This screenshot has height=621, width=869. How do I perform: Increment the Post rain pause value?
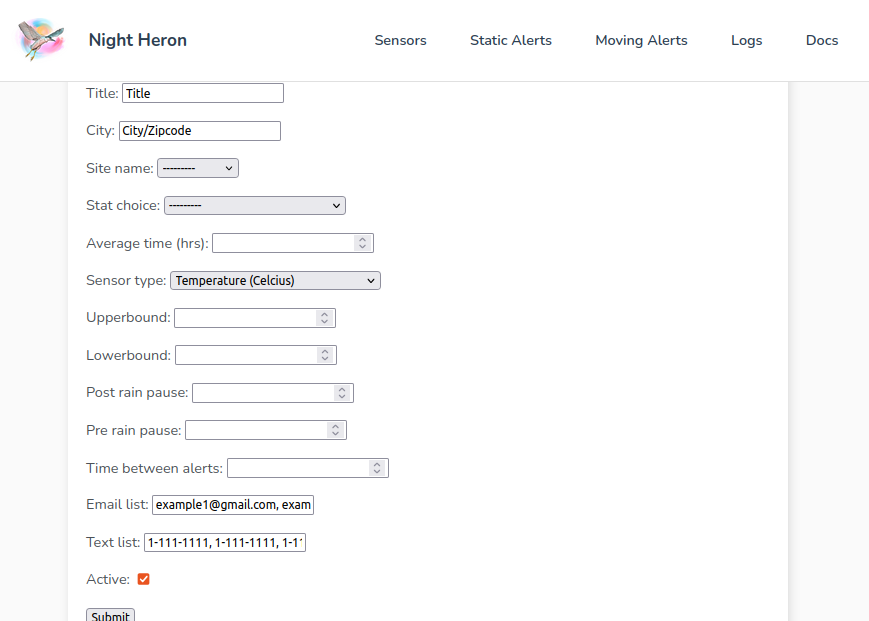pyautogui.click(x=343, y=389)
